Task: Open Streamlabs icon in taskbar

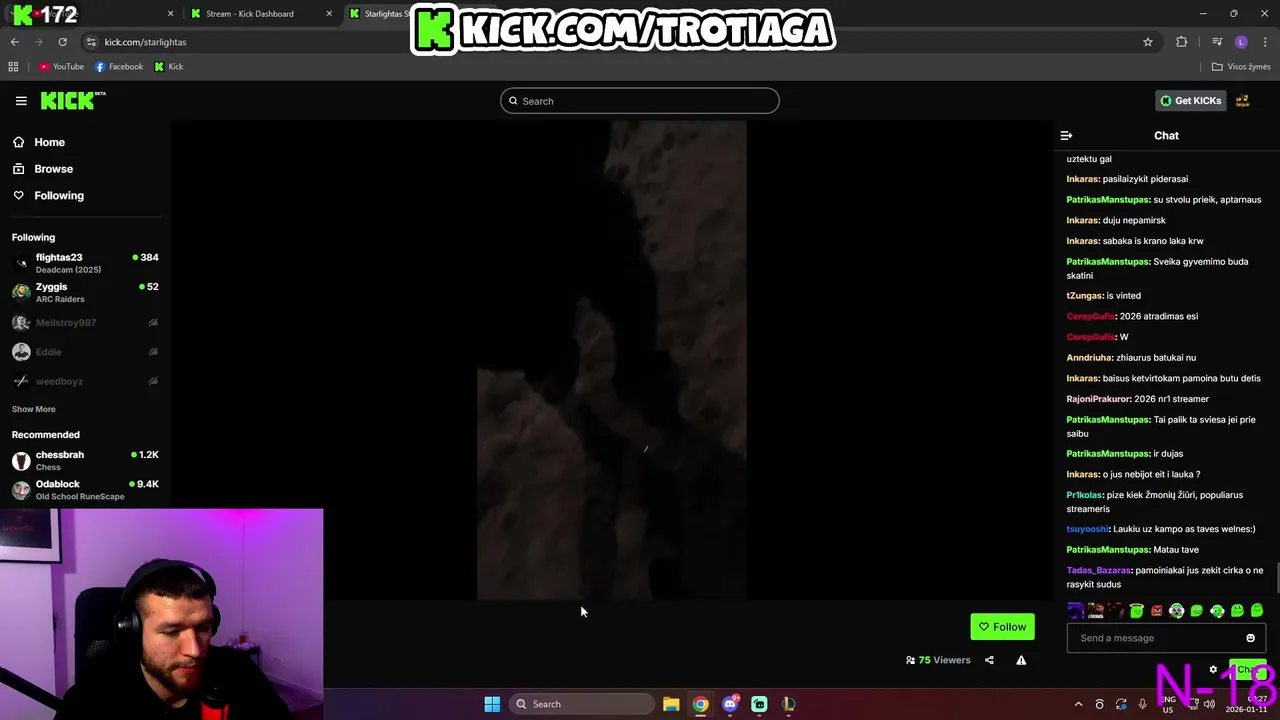Action: [x=759, y=704]
